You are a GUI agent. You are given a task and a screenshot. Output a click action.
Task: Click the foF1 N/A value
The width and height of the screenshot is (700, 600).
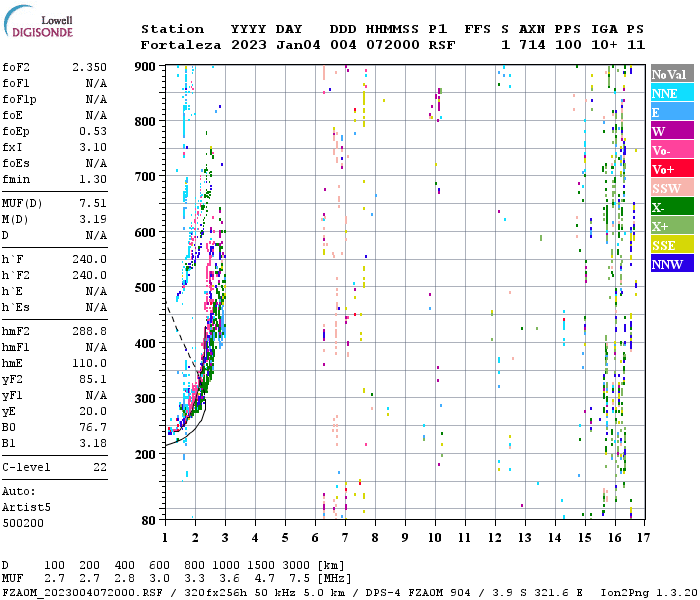click(x=96, y=83)
